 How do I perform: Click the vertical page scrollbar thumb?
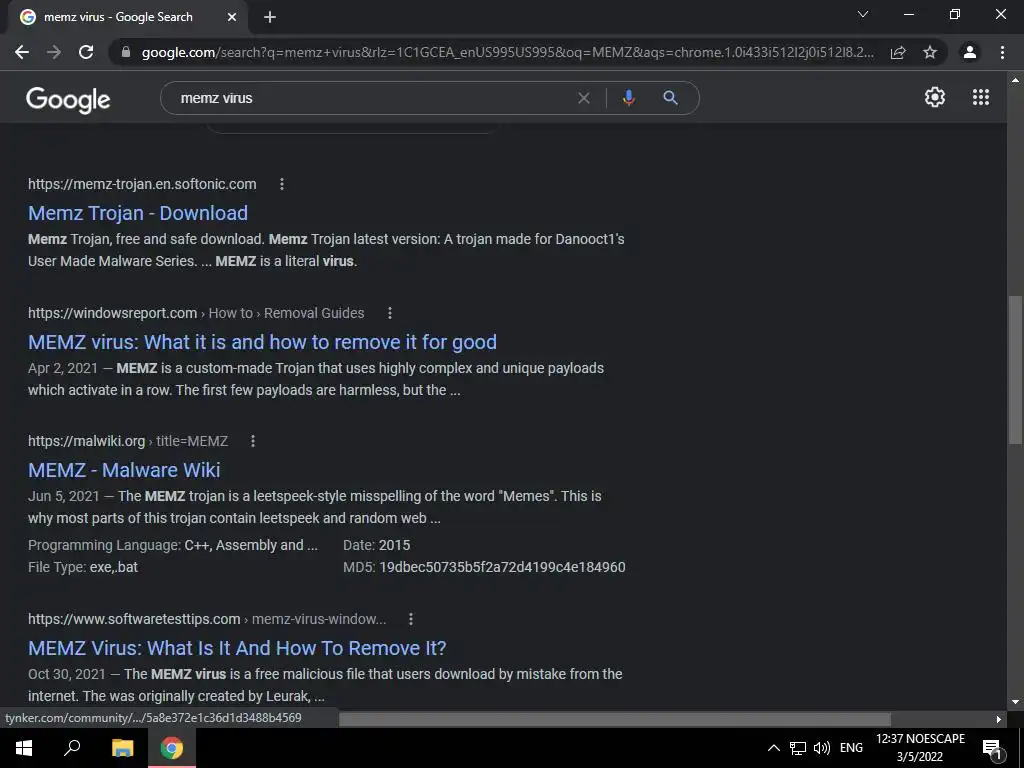1015,370
